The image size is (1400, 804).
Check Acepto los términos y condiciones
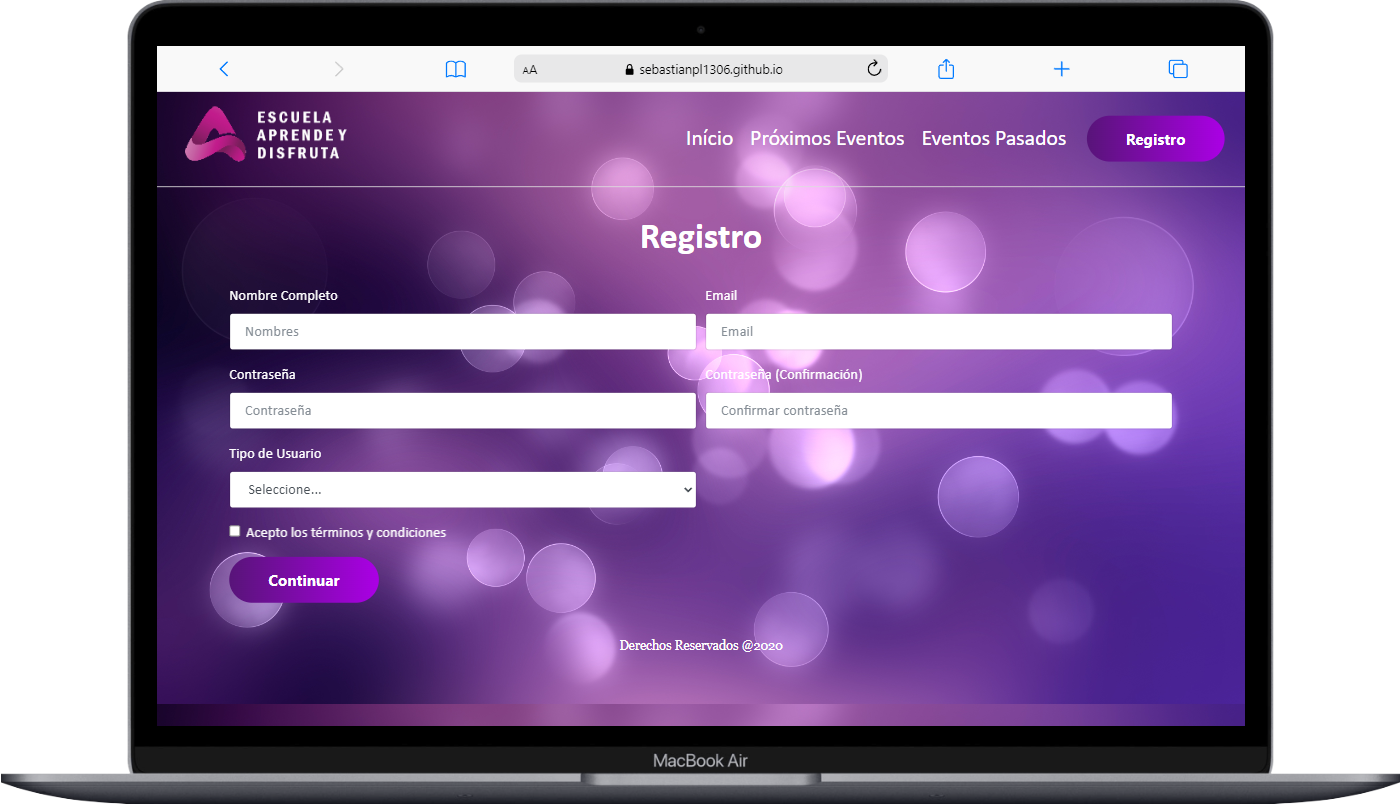pos(235,532)
